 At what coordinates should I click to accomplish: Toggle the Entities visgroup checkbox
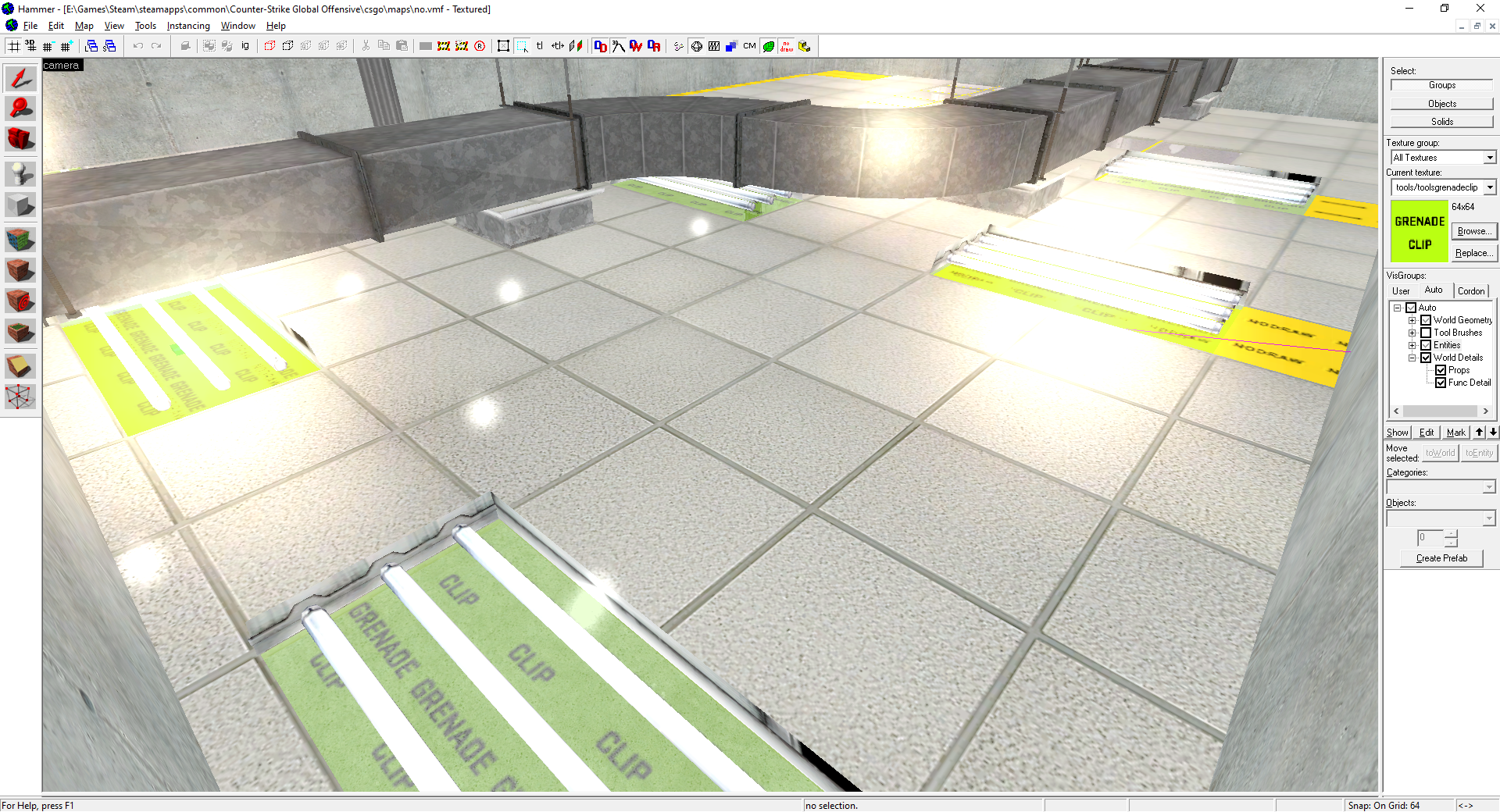(1426, 345)
